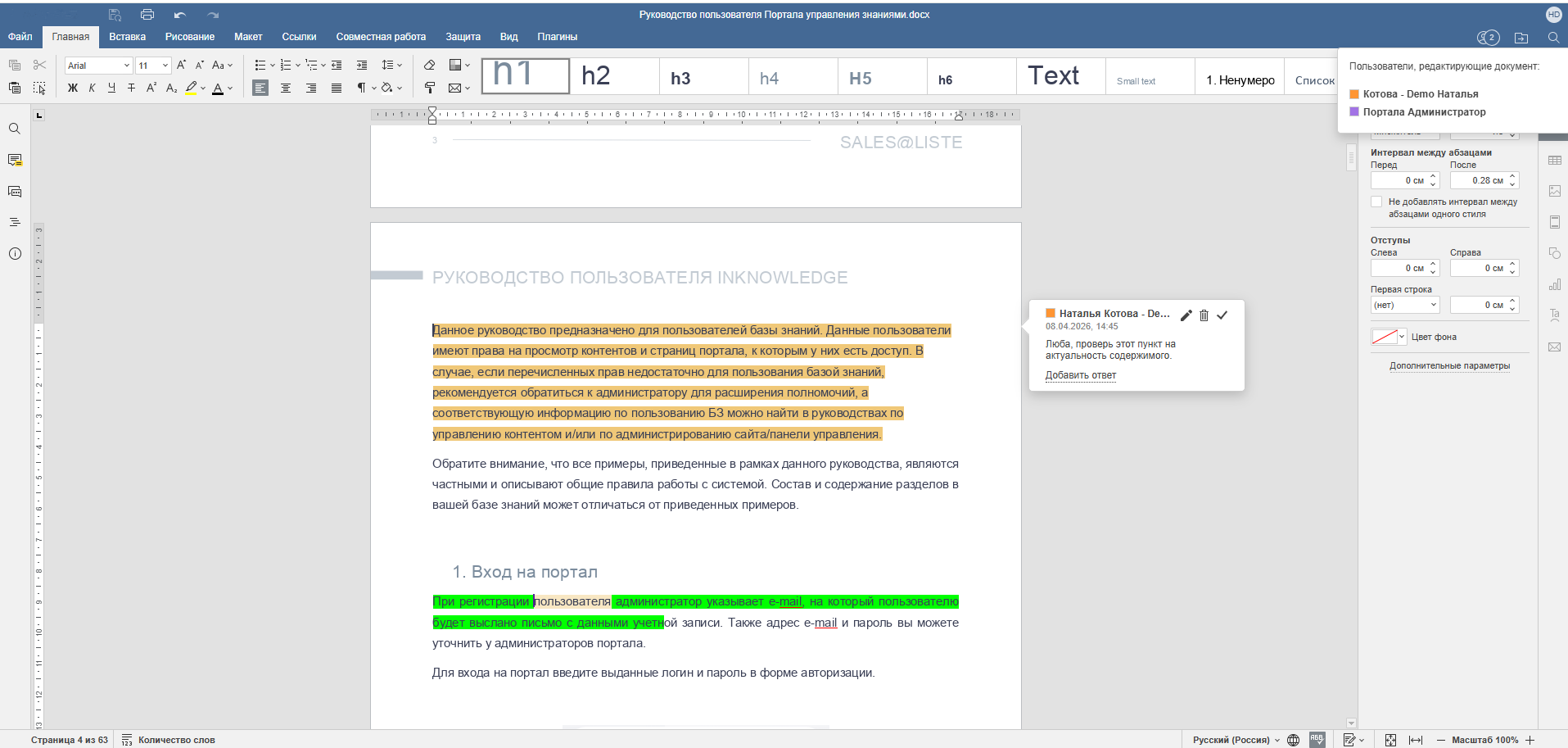Switch to the Макет tab
Screen dimensions: 1568x748
tap(248, 37)
